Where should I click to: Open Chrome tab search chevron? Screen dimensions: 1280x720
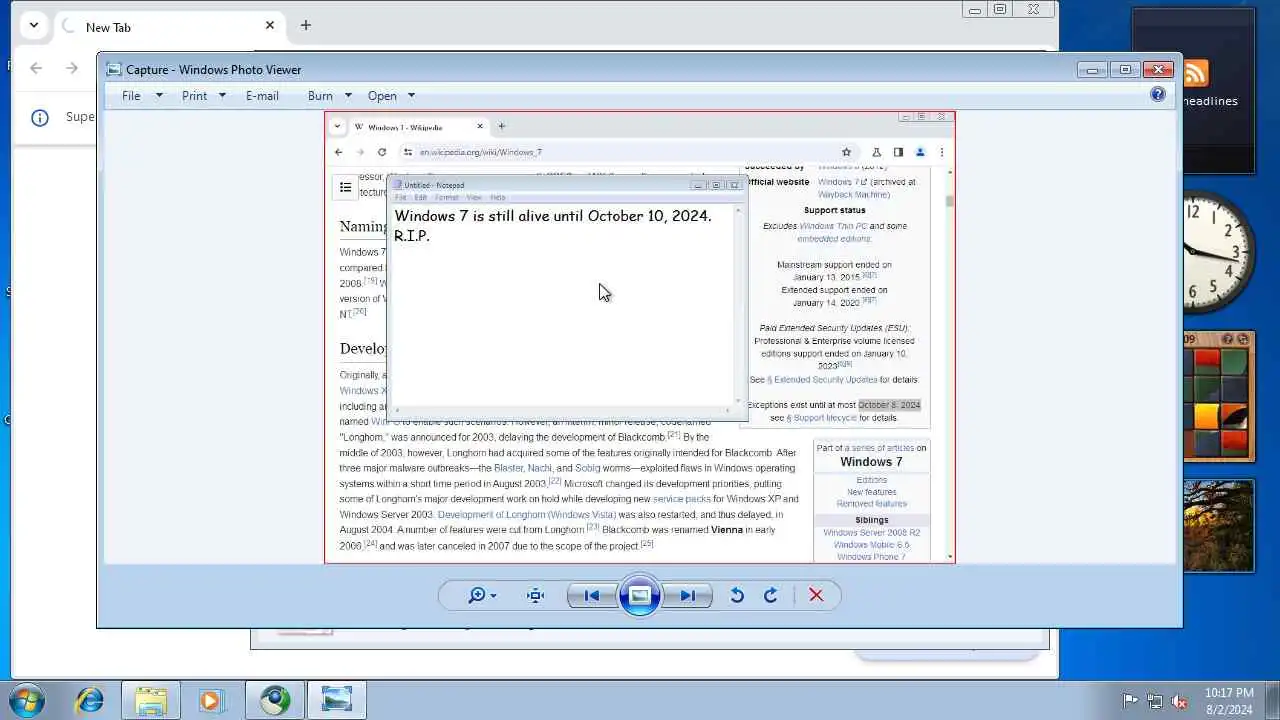pyautogui.click(x=33, y=25)
